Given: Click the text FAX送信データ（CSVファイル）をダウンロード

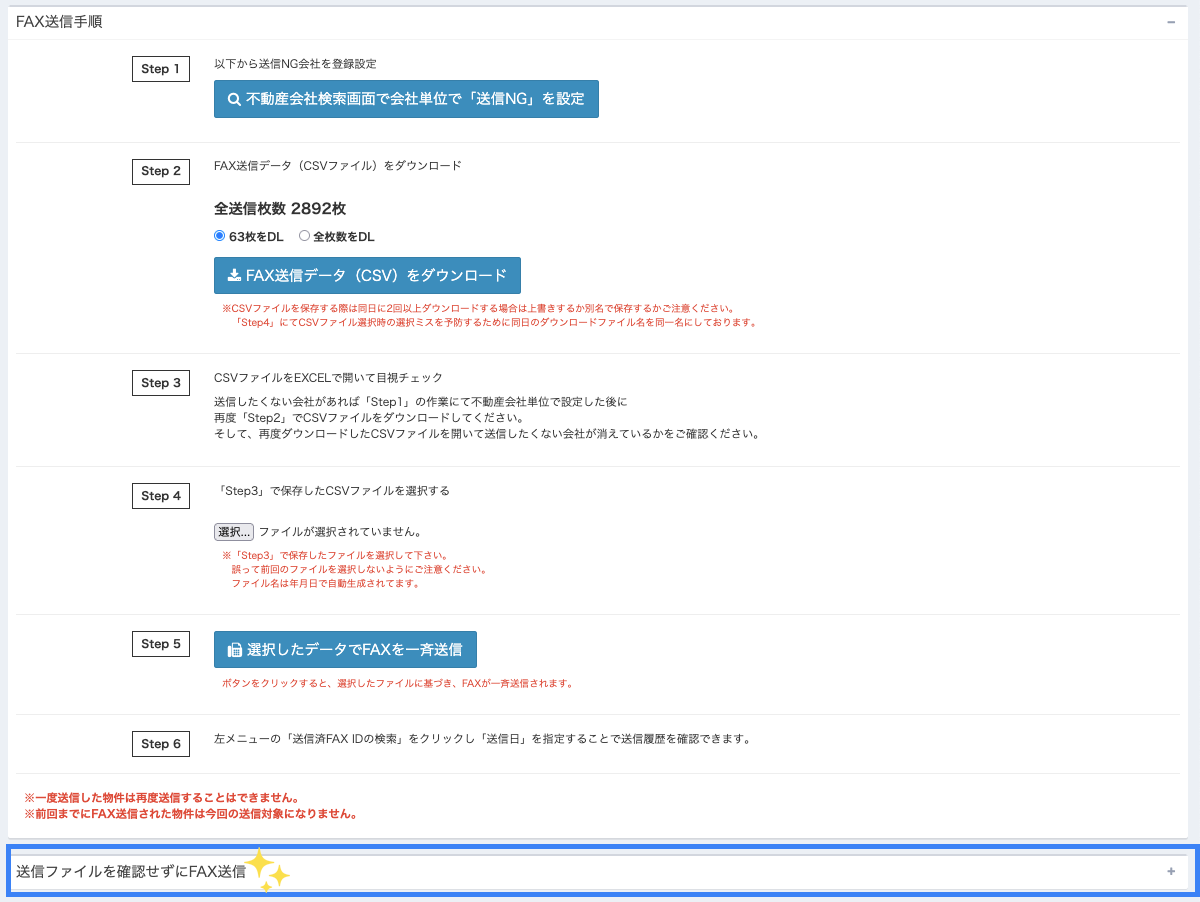Looking at the screenshot, I should click(338, 166).
